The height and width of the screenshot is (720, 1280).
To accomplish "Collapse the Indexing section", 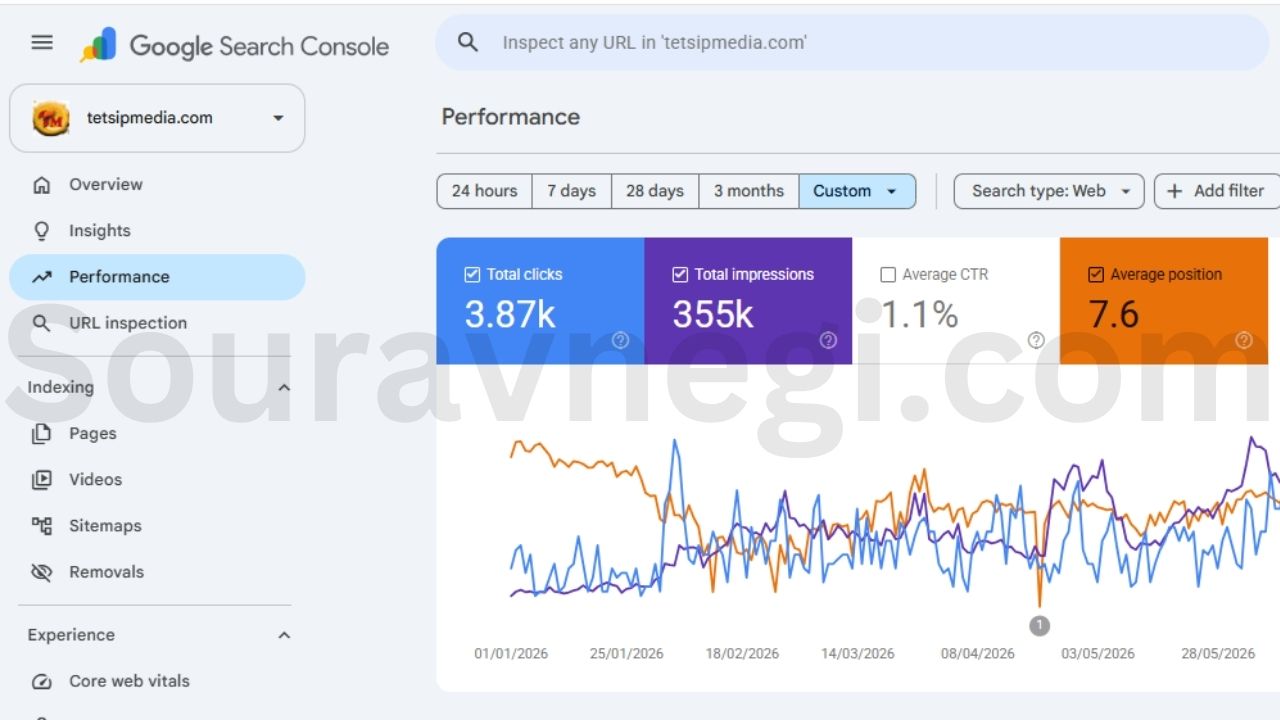I will pyautogui.click(x=284, y=388).
